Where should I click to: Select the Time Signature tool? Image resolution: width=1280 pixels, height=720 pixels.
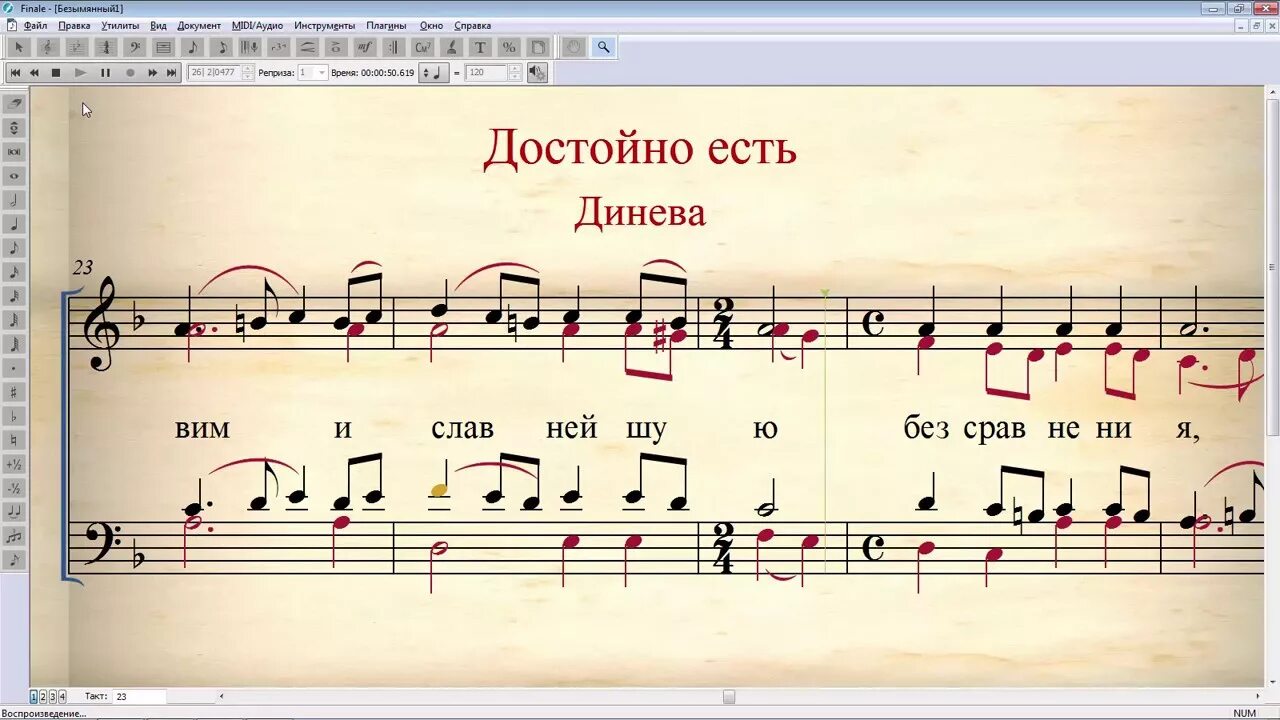pos(105,47)
